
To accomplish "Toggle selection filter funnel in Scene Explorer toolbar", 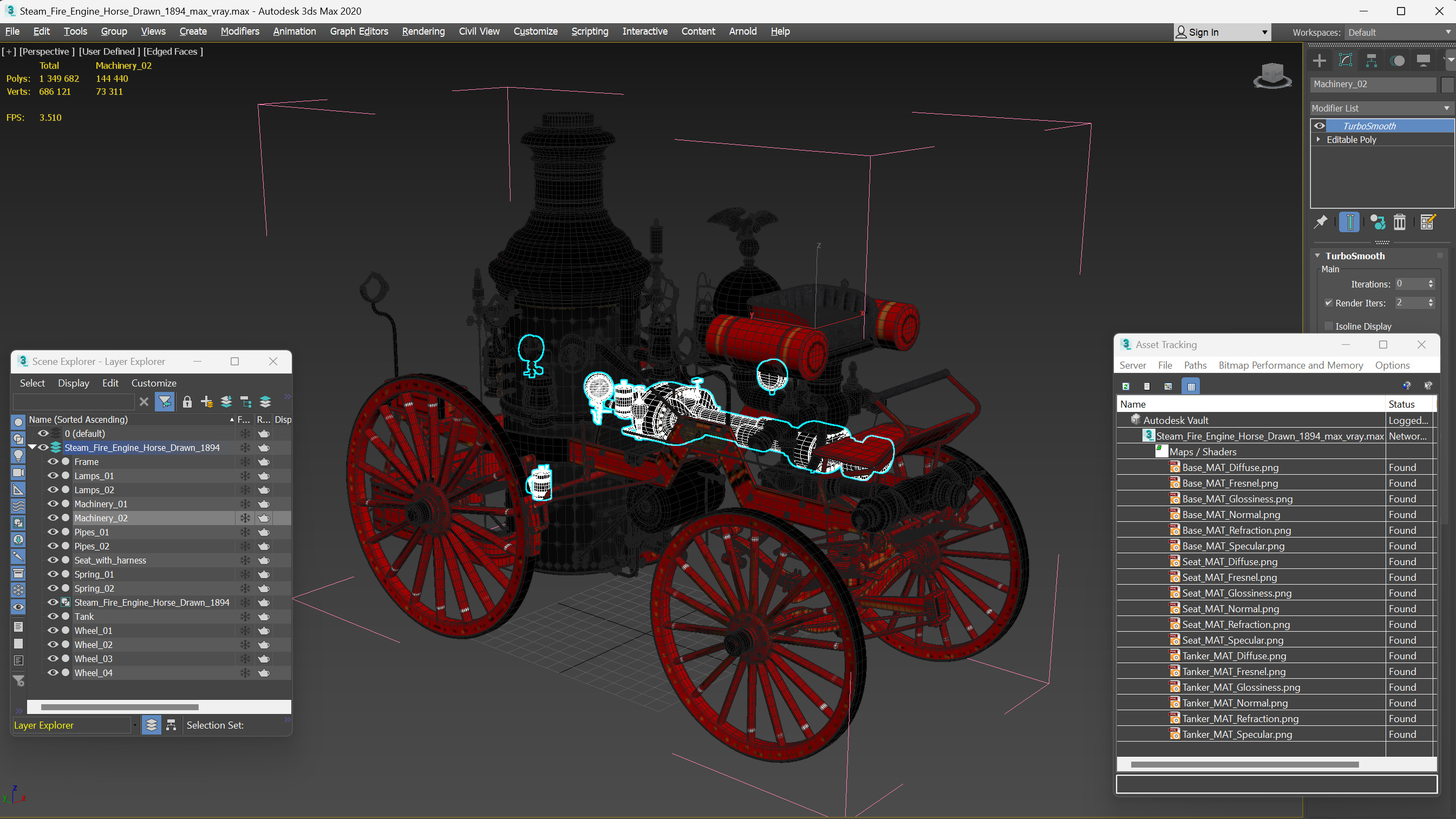I will pos(165,402).
